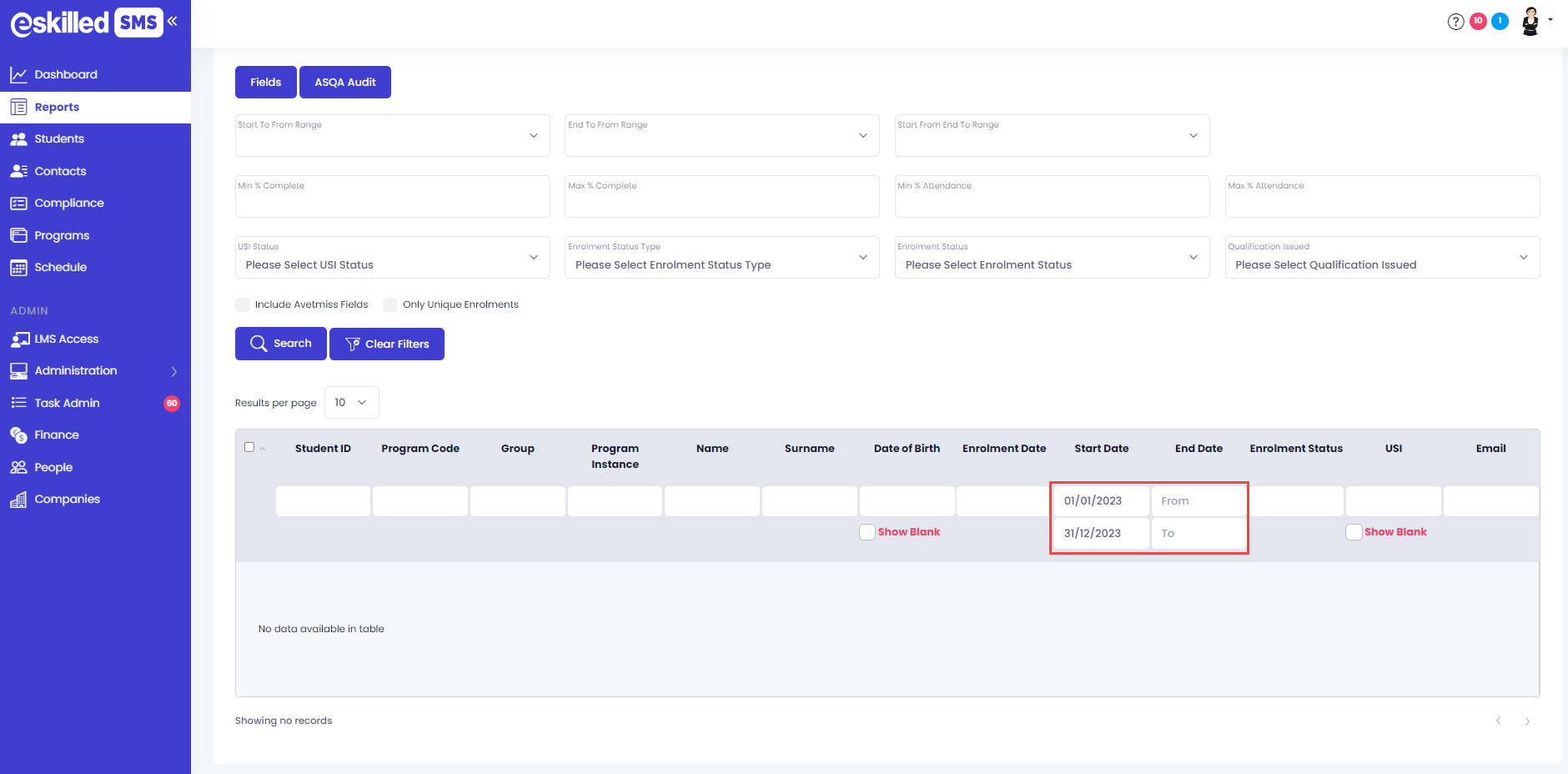Click the Clear Filters button

387,344
